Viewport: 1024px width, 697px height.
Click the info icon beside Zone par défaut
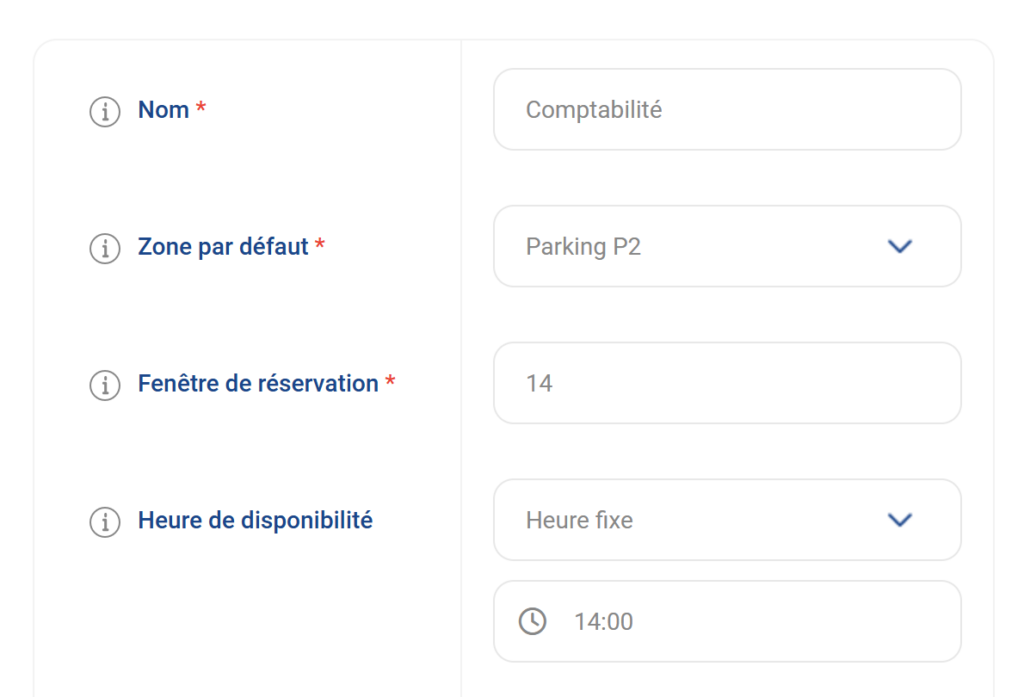104,249
